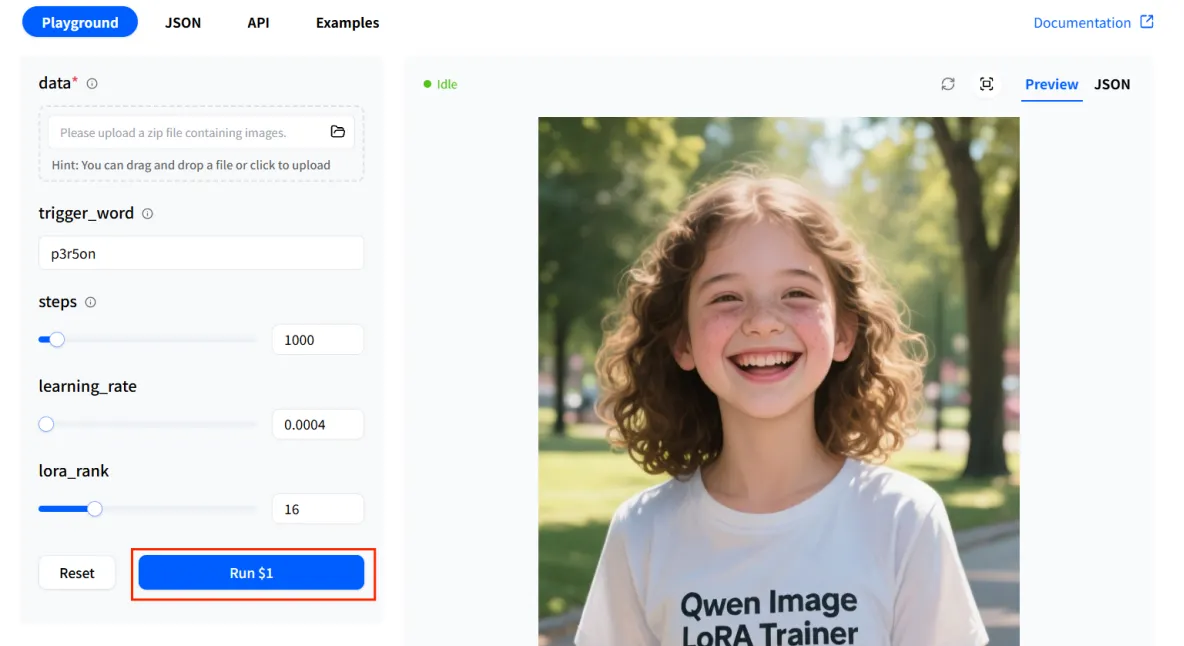Go to the Examples tab
Screen dimensions: 1184x646
click(x=347, y=23)
